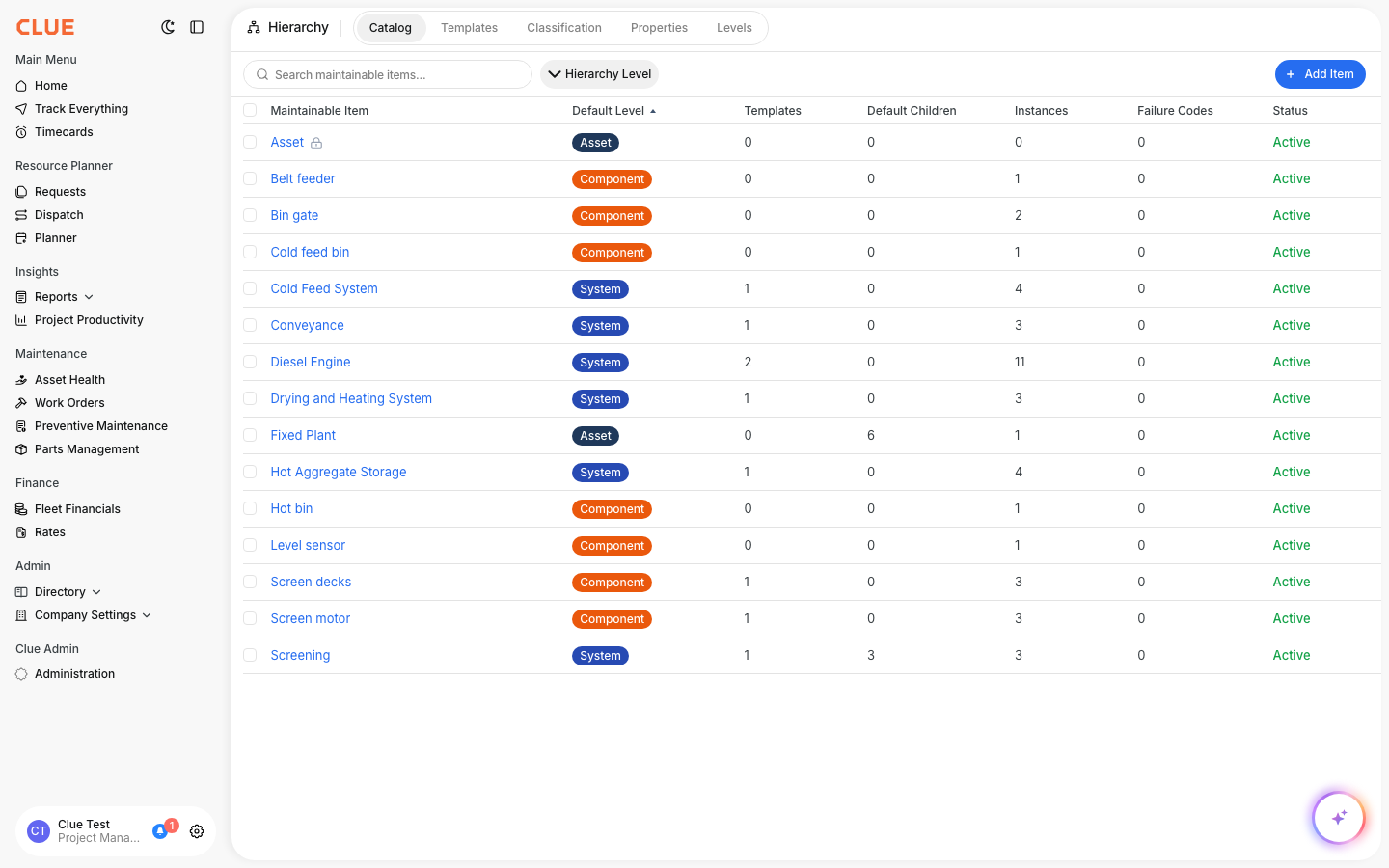Screen dimensions: 1389x868
Task: Open the AI assistant sparkle button
Action: tap(1339, 817)
